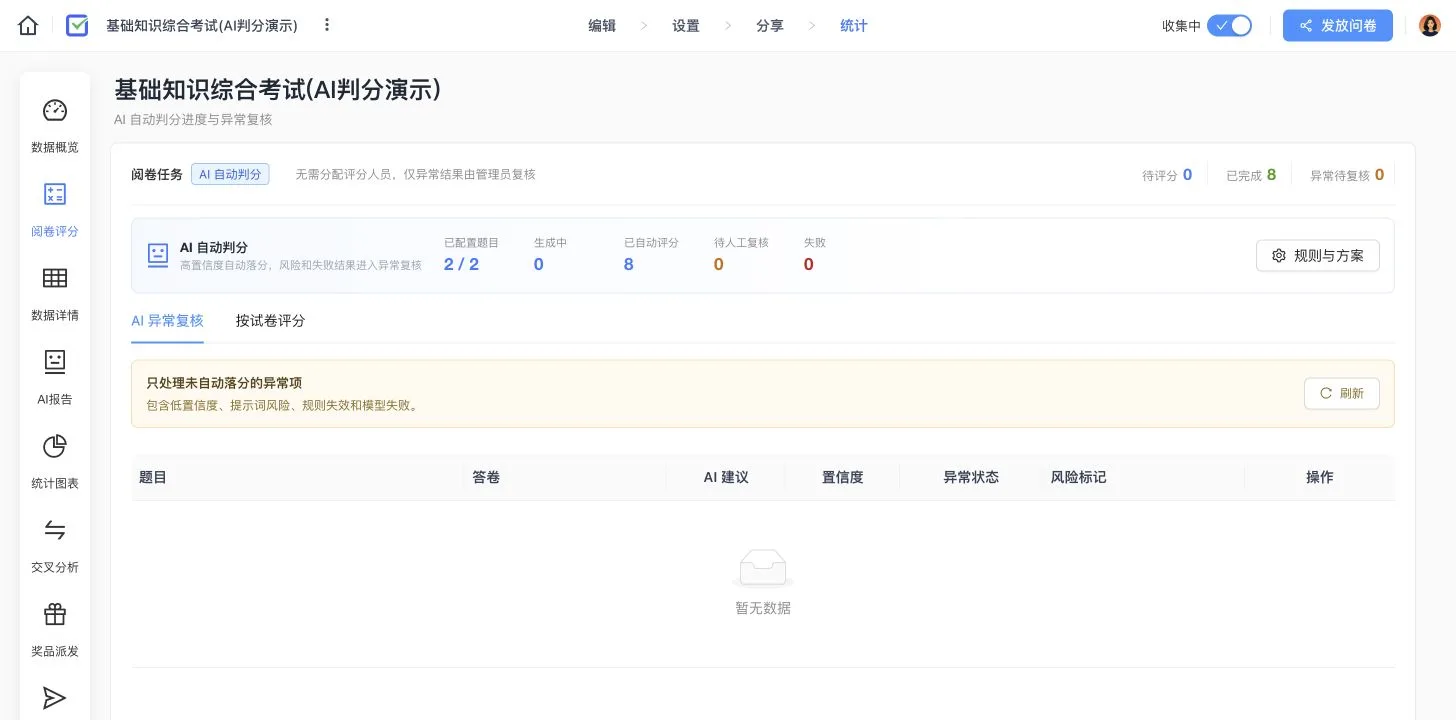This screenshot has height=720, width=1456.
Task: Click survey title in top bar
Action: pos(202,26)
